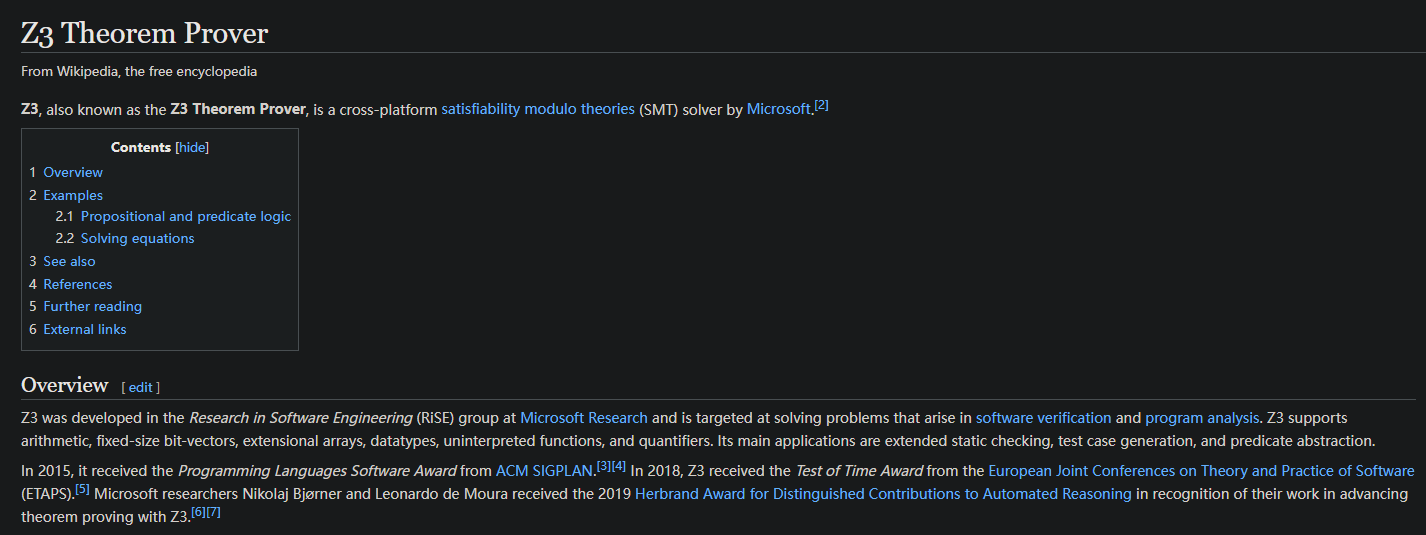Open Further reading contents entry
Image resolution: width=1426 pixels, height=535 pixels.
(93, 306)
